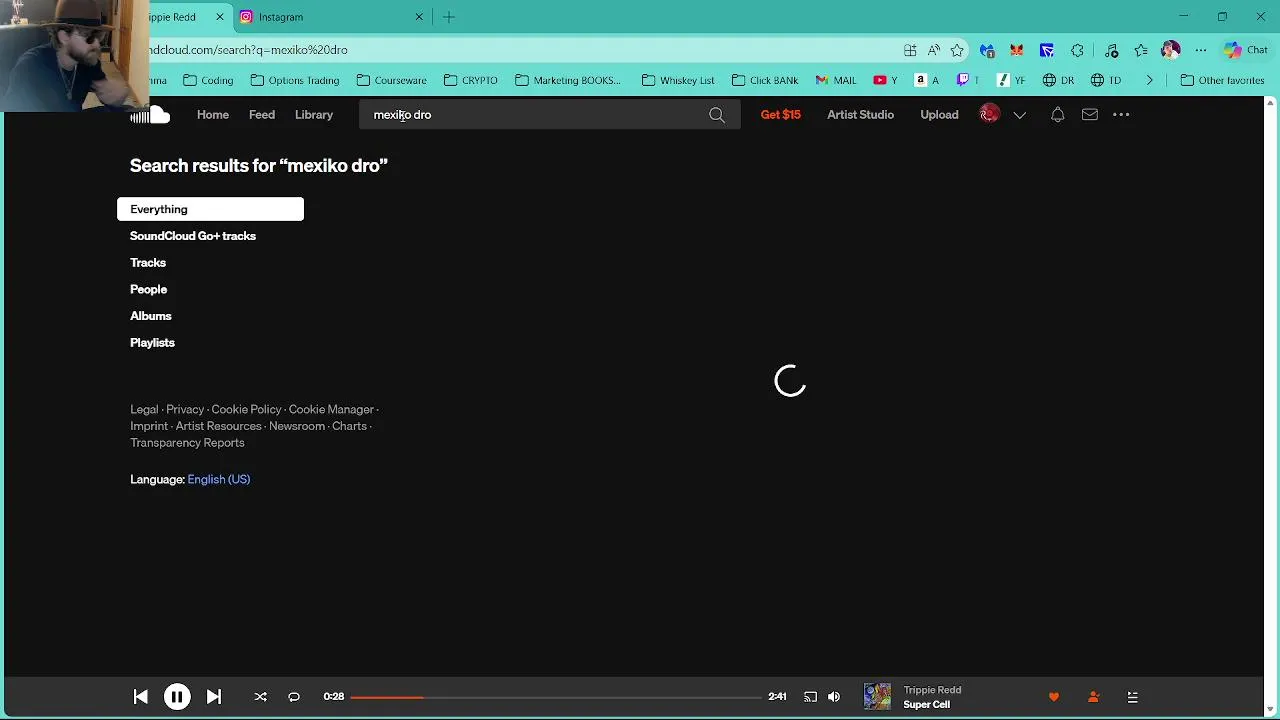The width and height of the screenshot is (1280, 720).
Task: Pause the current track
Action: 177,697
